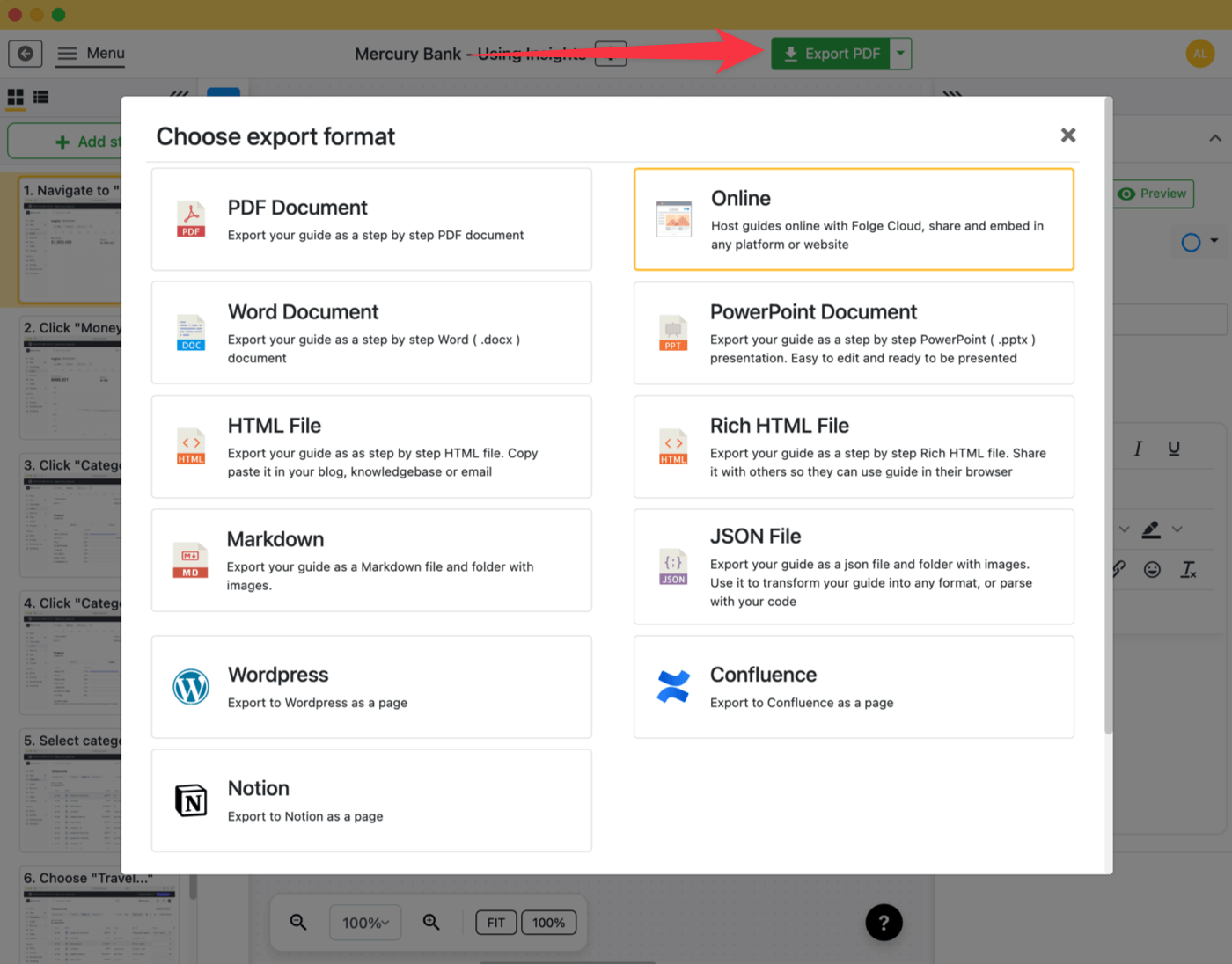Apply underline formatting

(x=1174, y=449)
